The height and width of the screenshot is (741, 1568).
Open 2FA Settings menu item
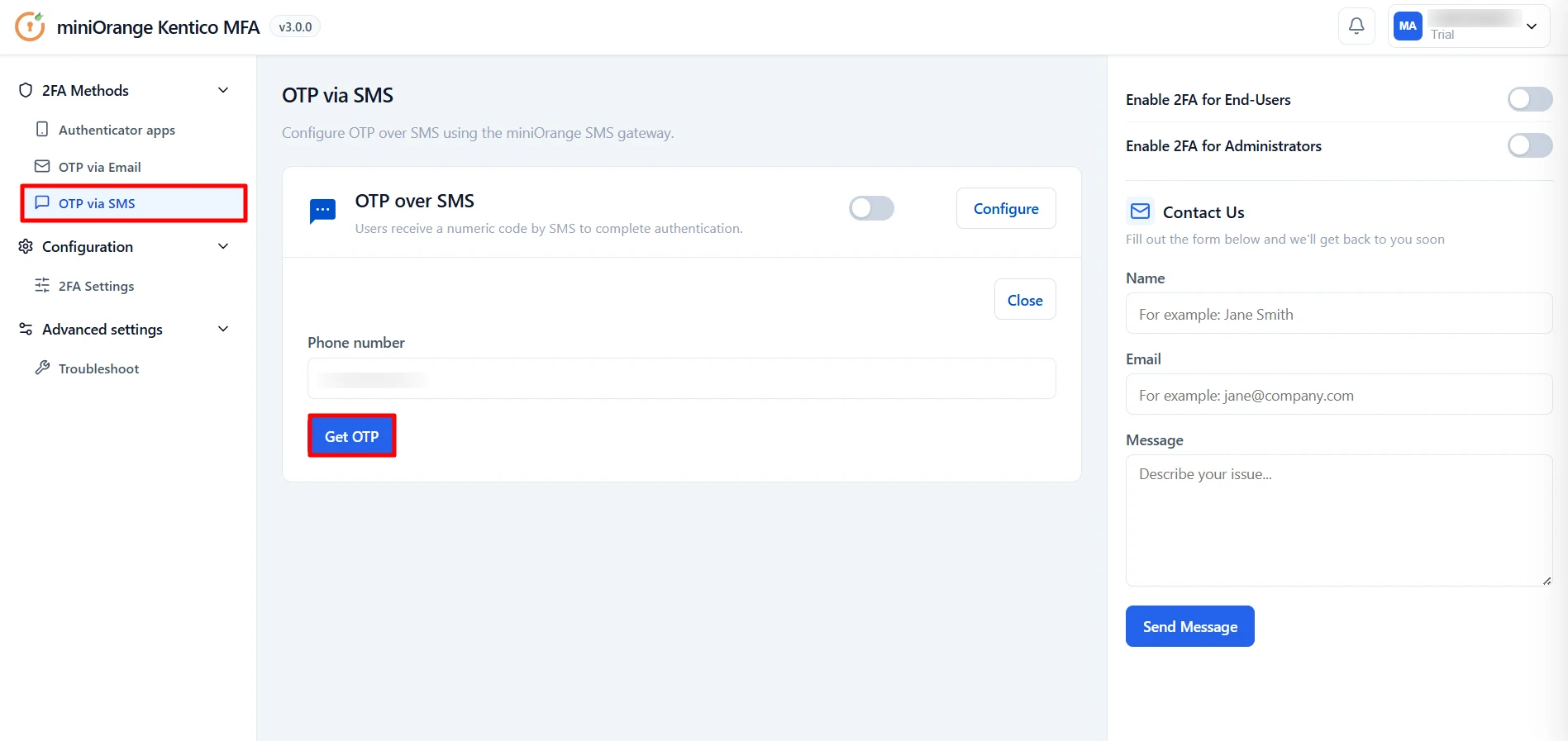(x=133, y=286)
